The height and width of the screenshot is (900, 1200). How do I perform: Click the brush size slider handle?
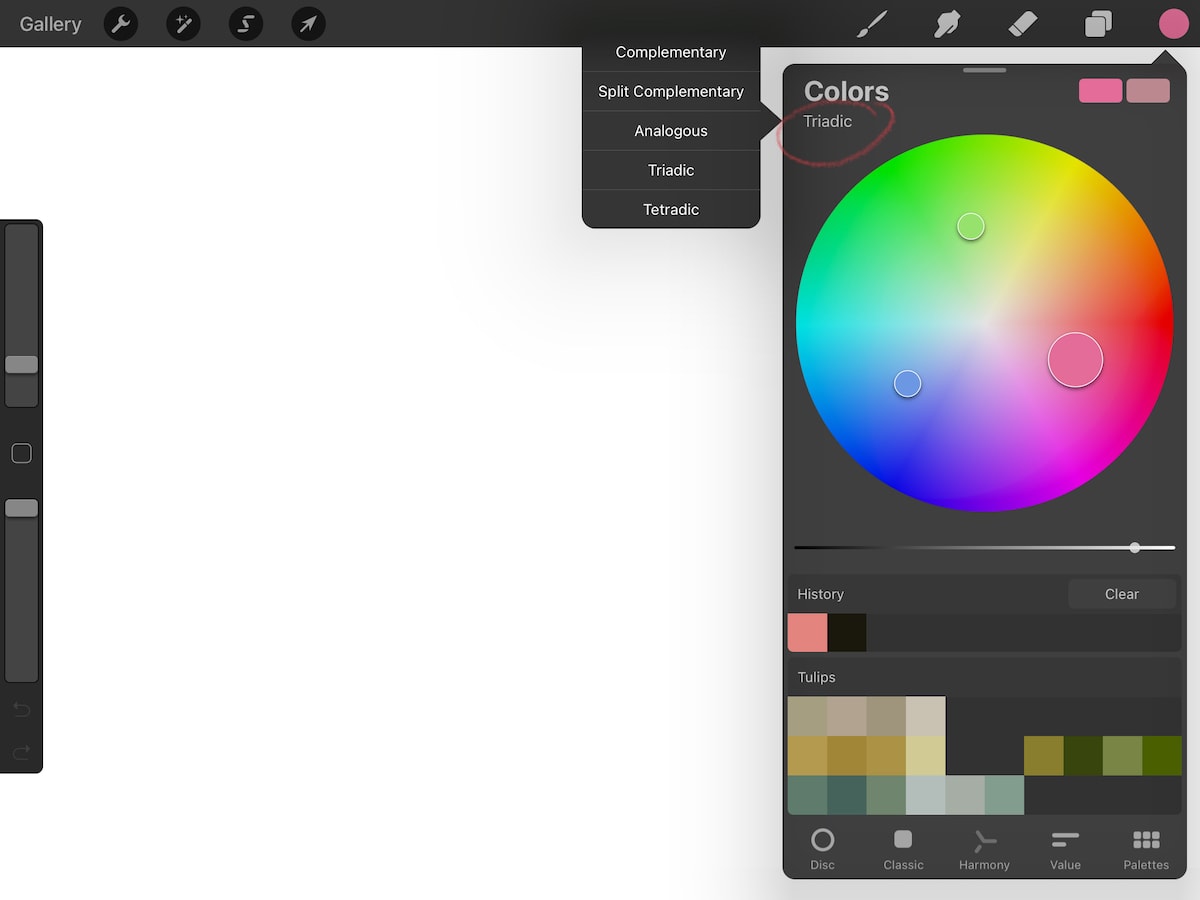(x=21, y=365)
